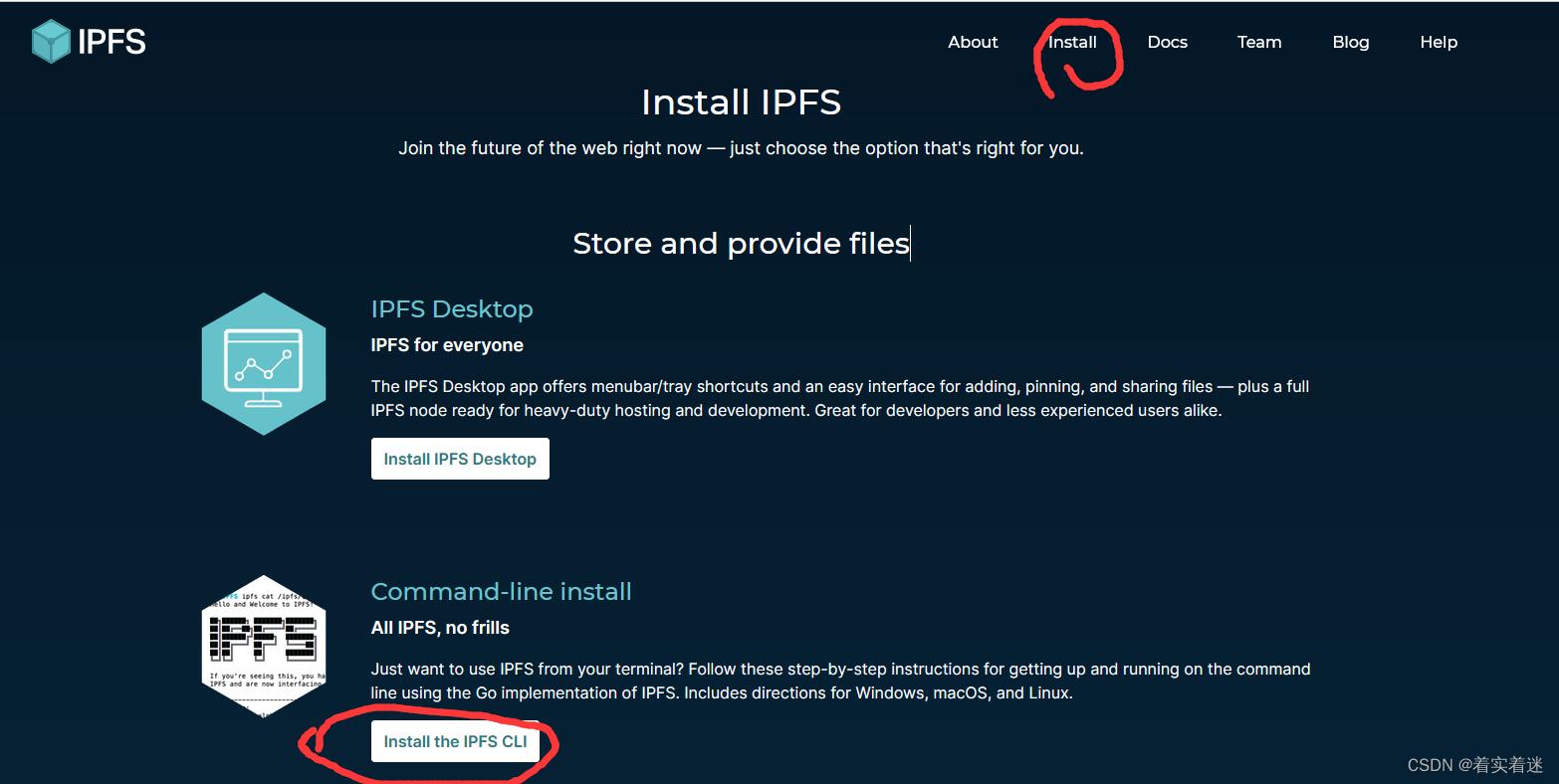1559x784 pixels.
Task: Click the web future tagline under the title
Action: pos(741,147)
